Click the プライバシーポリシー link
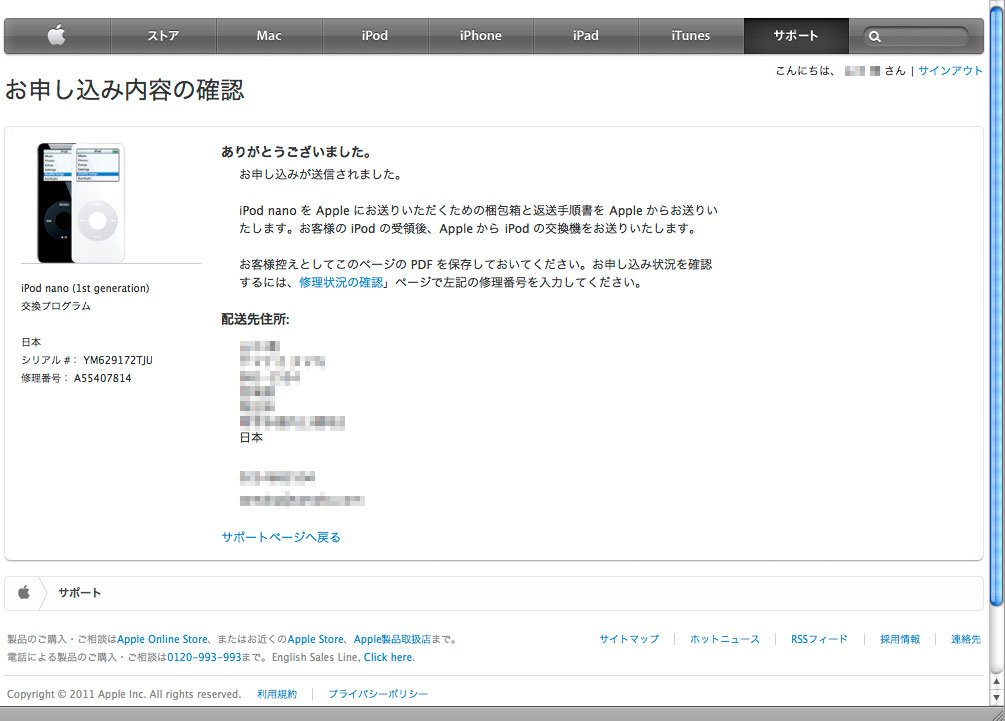The width and height of the screenshot is (1005, 721). click(x=378, y=694)
